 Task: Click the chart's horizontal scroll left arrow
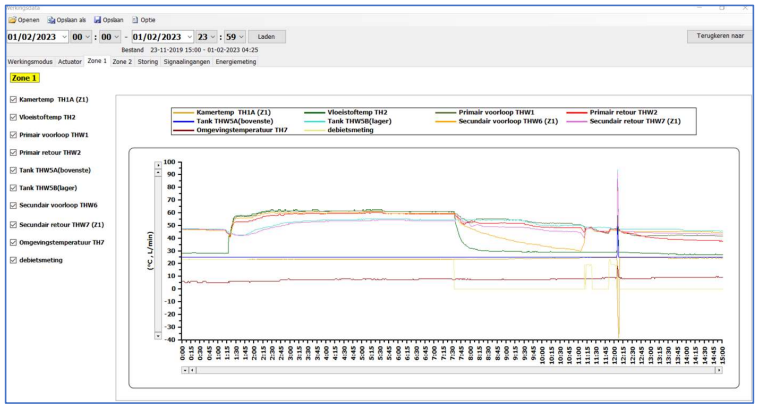tap(184, 369)
